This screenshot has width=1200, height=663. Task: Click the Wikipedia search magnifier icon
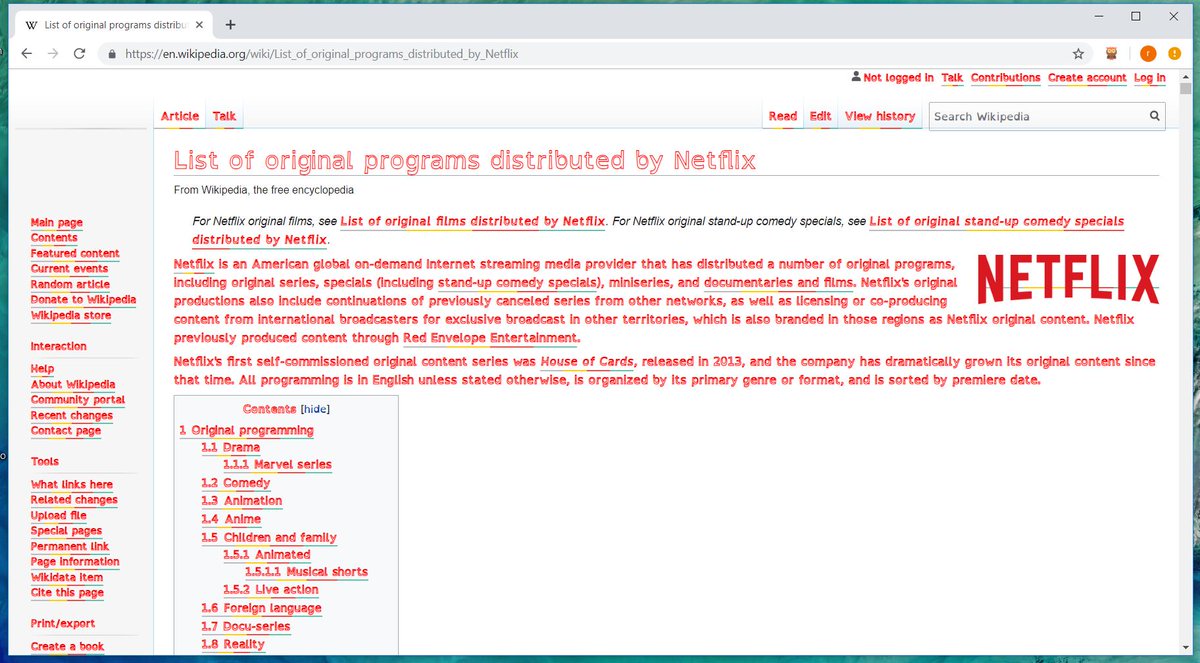coord(1155,116)
